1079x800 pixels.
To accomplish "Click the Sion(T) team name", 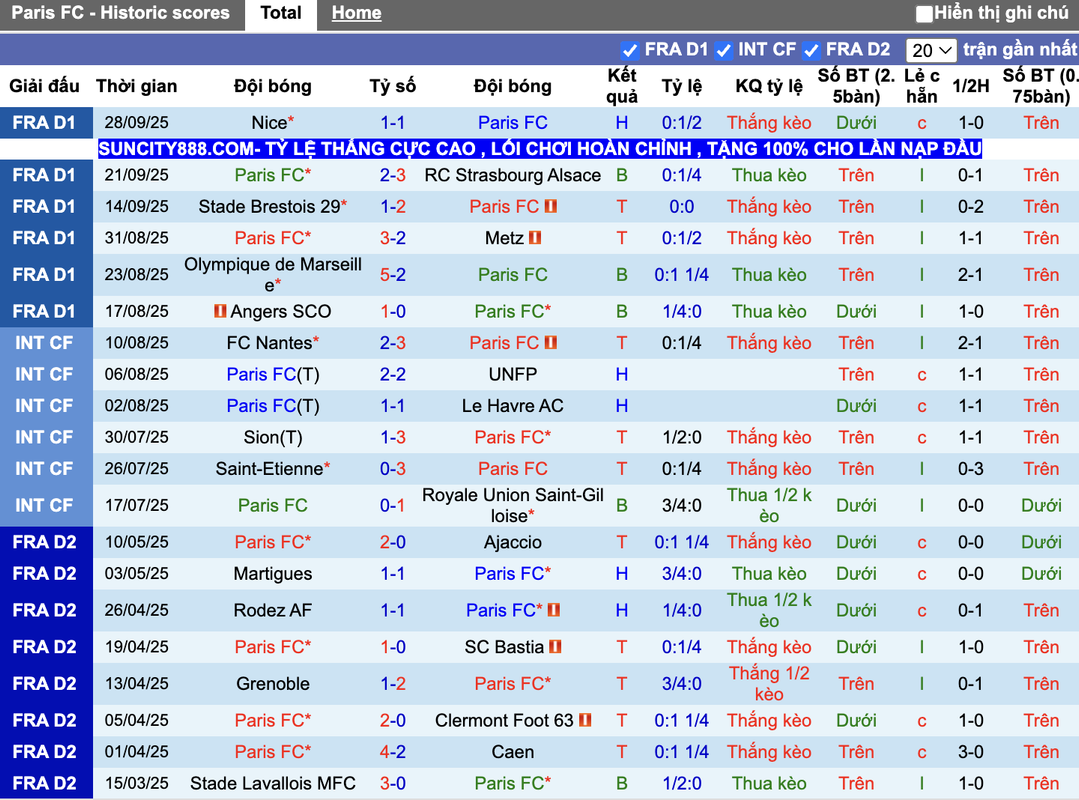I will (273, 437).
